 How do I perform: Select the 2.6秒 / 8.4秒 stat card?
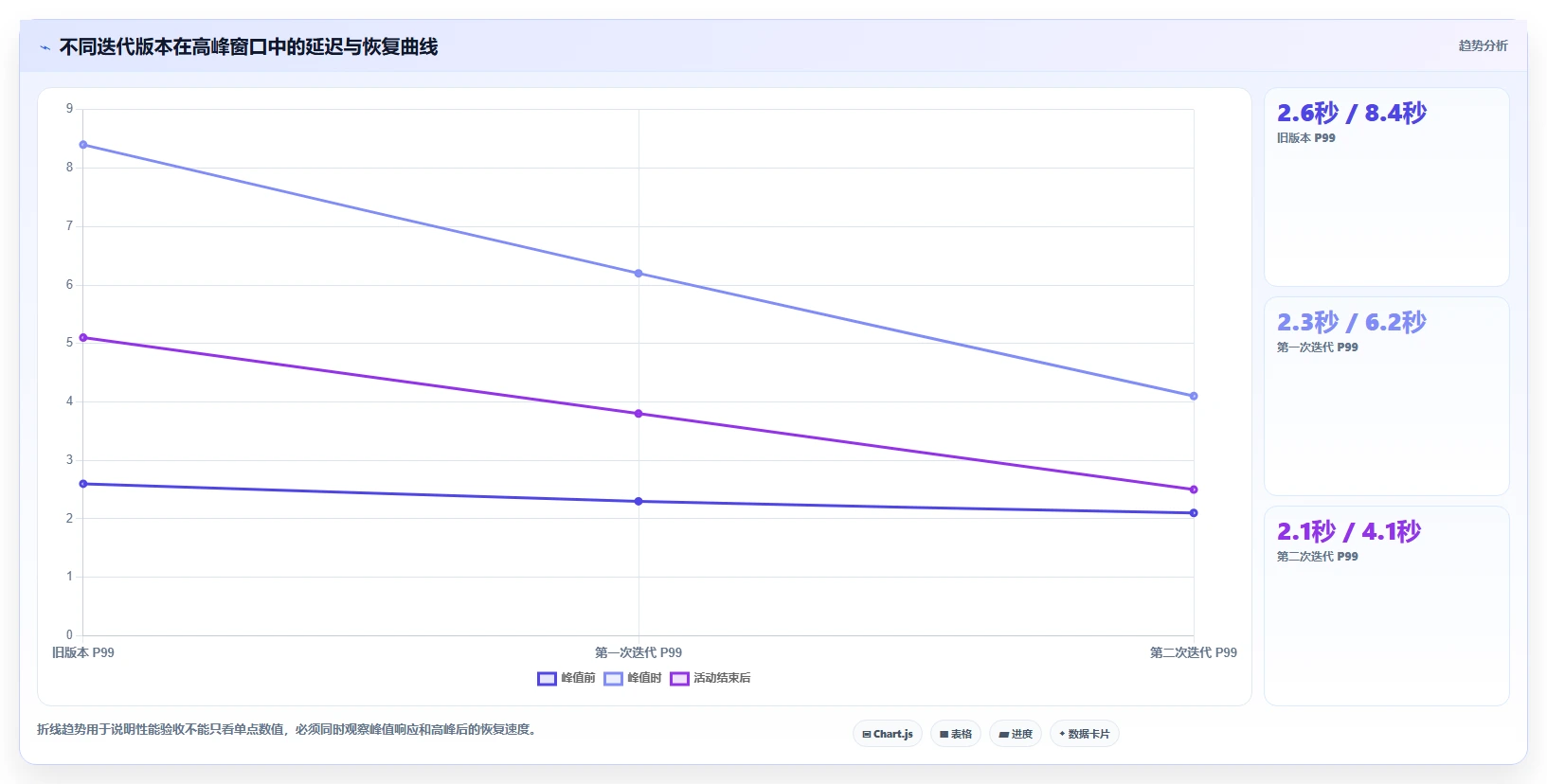click(1387, 187)
